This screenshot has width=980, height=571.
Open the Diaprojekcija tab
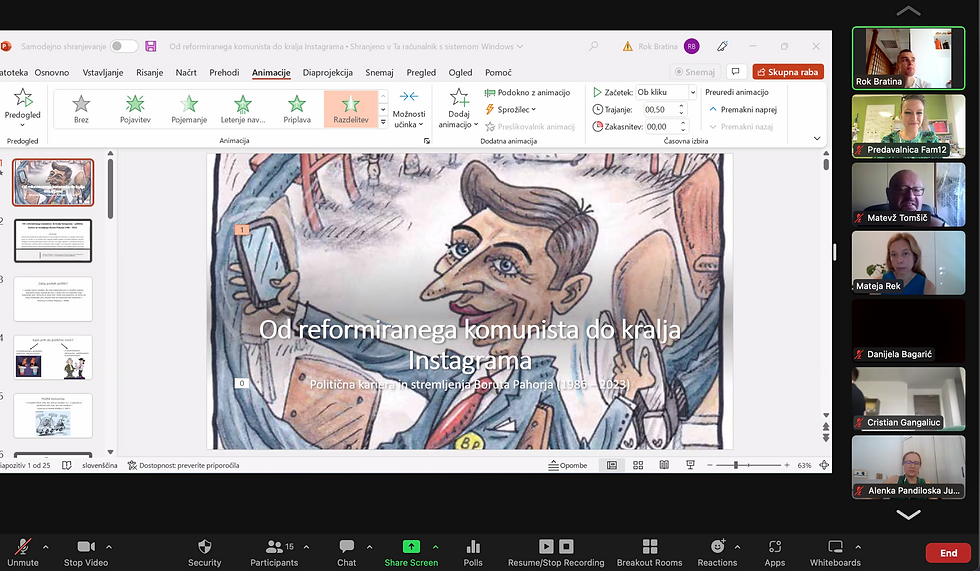click(x=328, y=72)
